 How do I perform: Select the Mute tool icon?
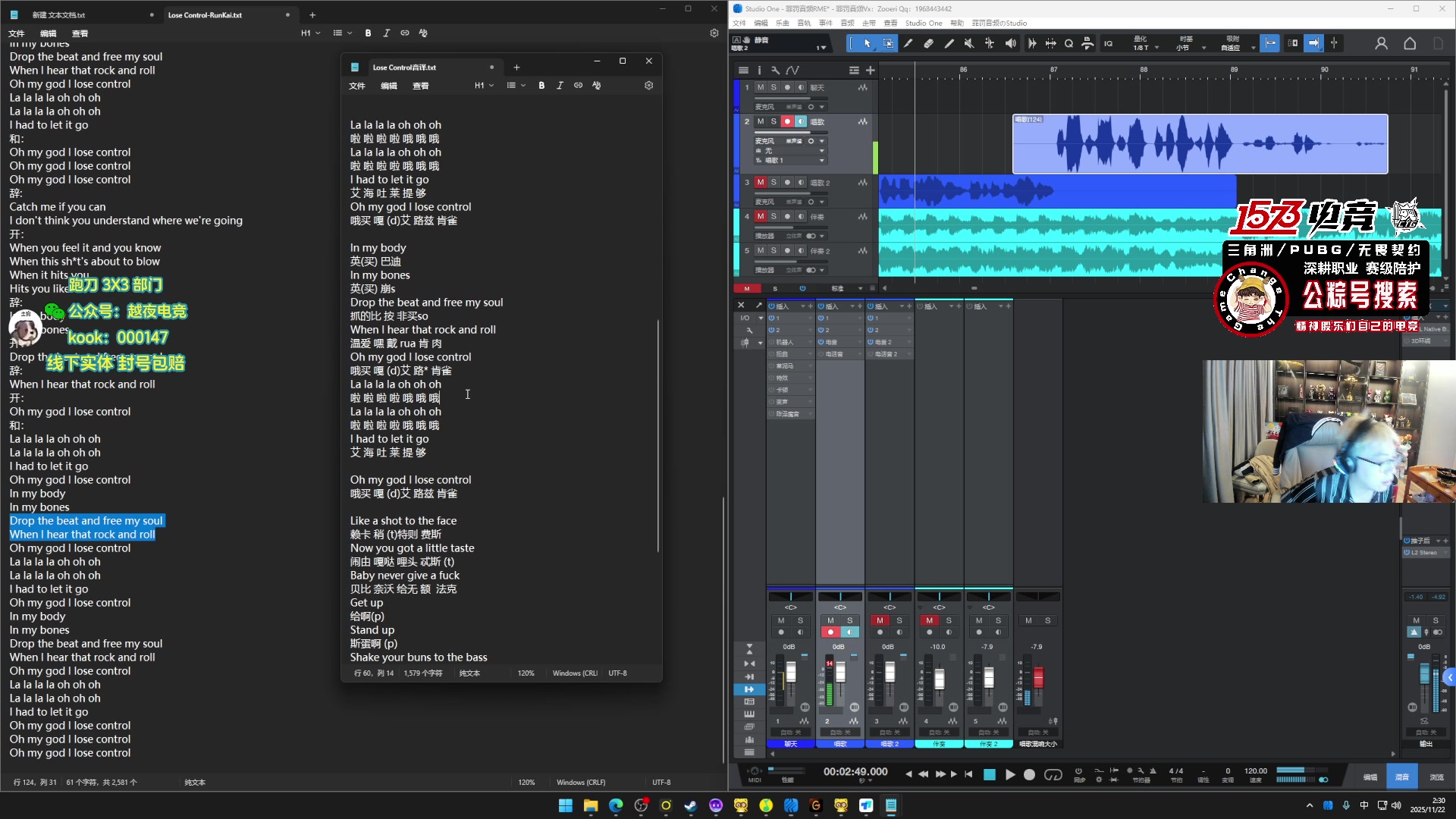pyautogui.click(x=969, y=44)
